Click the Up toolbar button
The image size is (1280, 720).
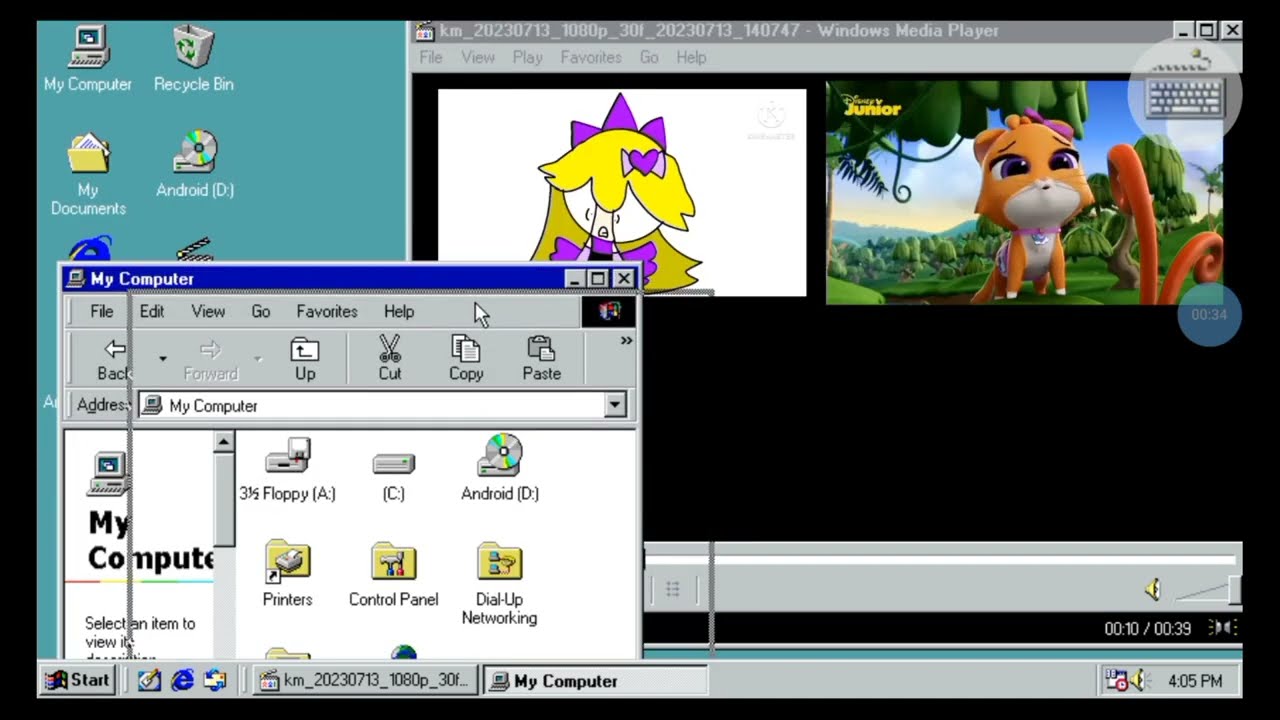tap(305, 359)
